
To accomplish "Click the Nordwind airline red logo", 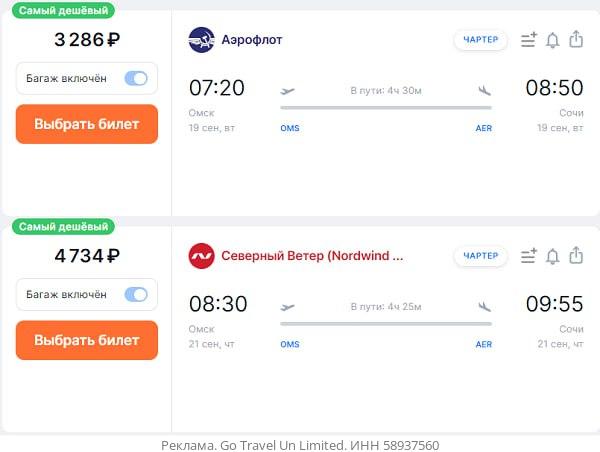I will pos(201,256).
